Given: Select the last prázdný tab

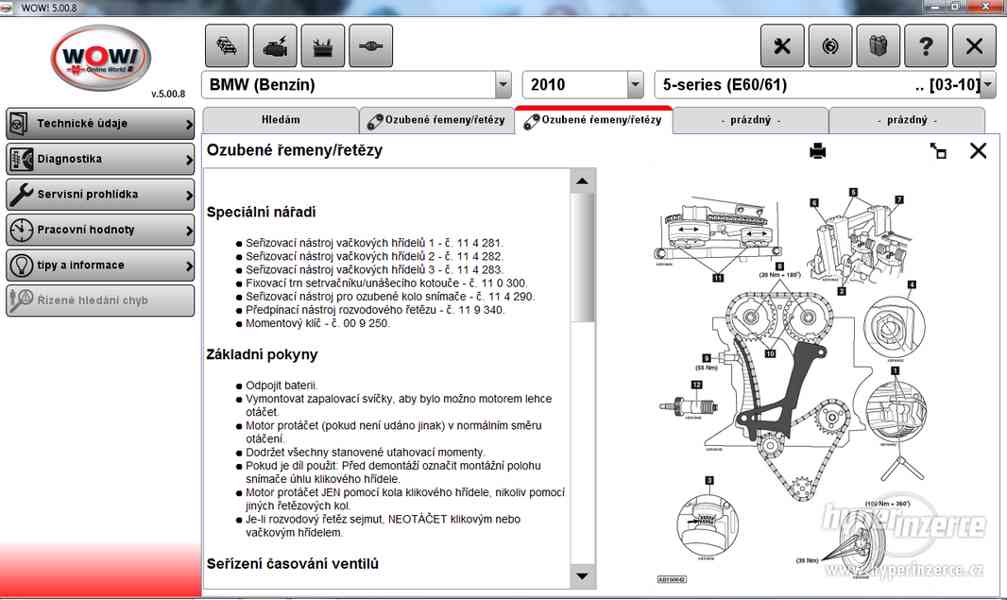Looking at the screenshot, I should coord(907,120).
